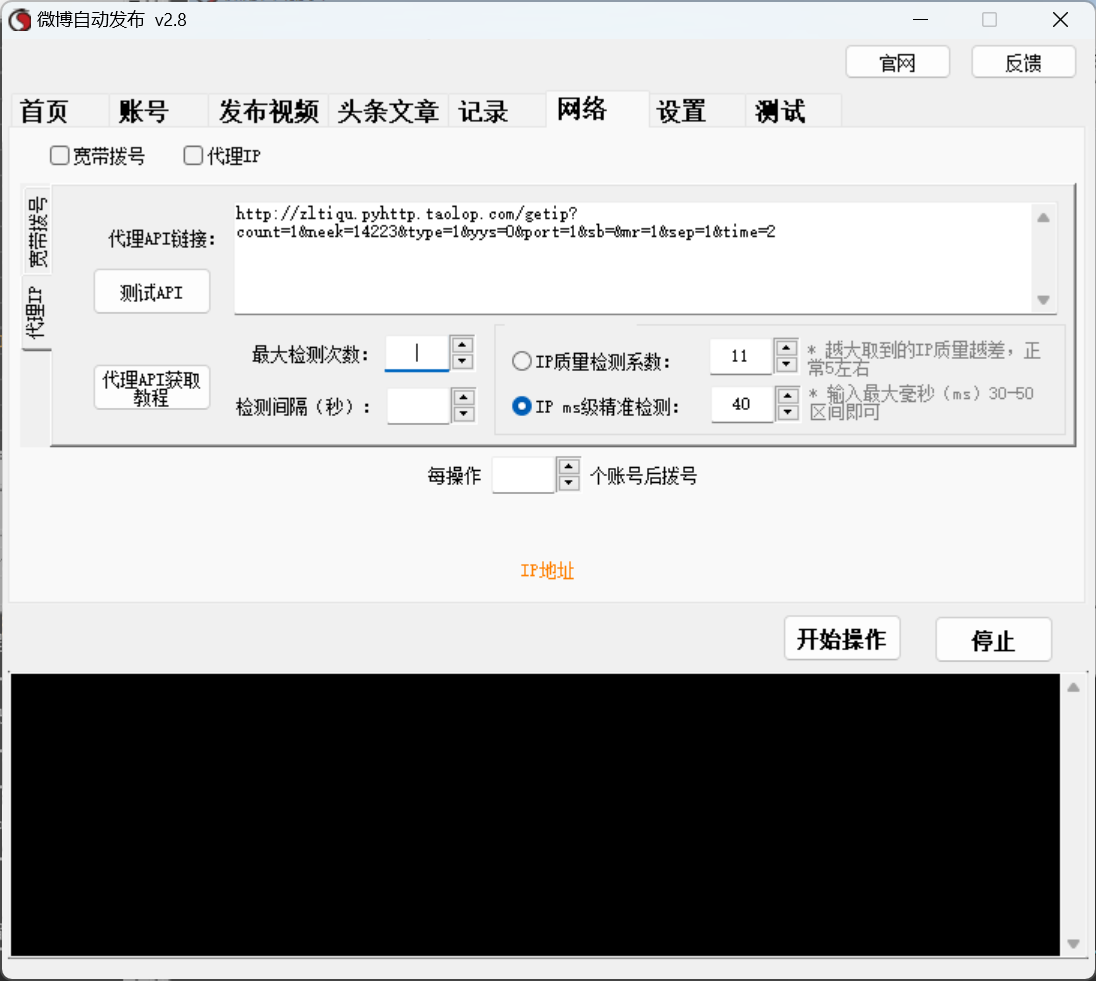Image resolution: width=1096 pixels, height=981 pixels.
Task: Click the ms级精准检测 value field showing 40
Action: [743, 404]
